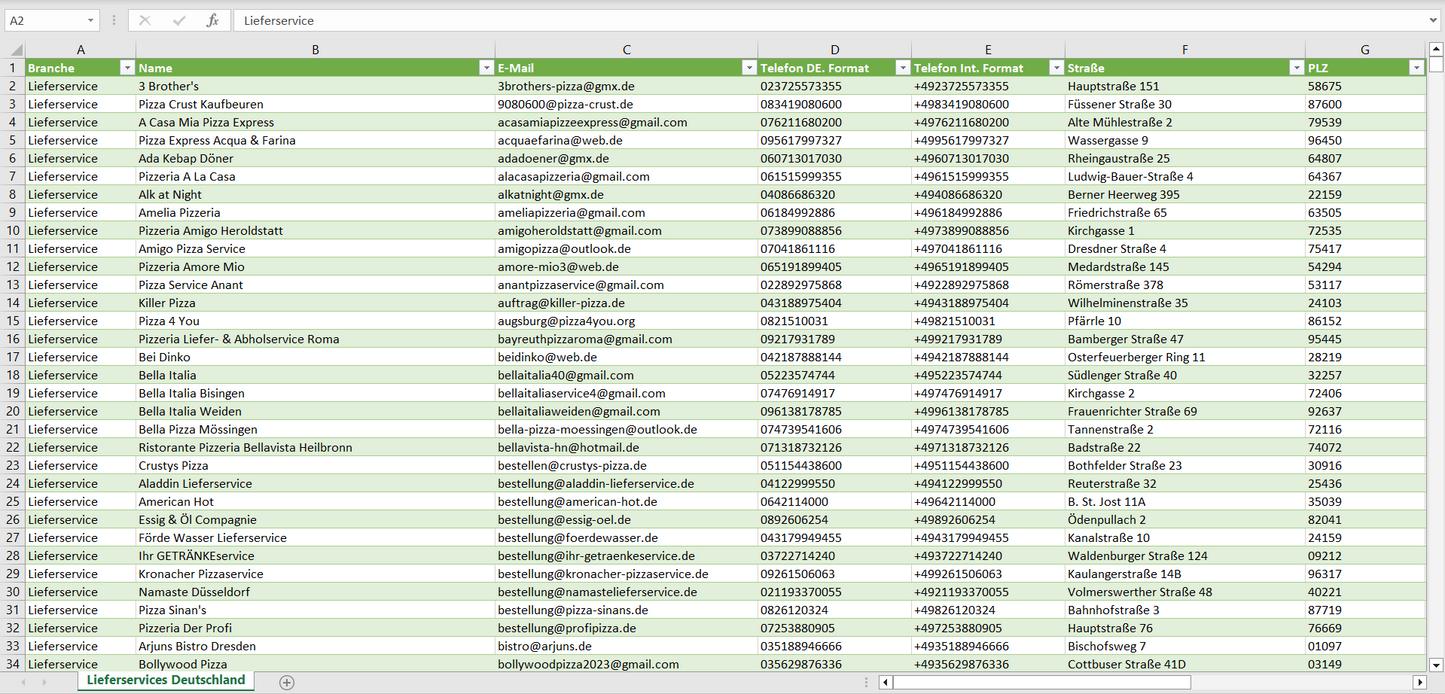Viewport: 1445px width, 694px height.
Task: Click the Select All corner triangle
Action: click(15, 50)
